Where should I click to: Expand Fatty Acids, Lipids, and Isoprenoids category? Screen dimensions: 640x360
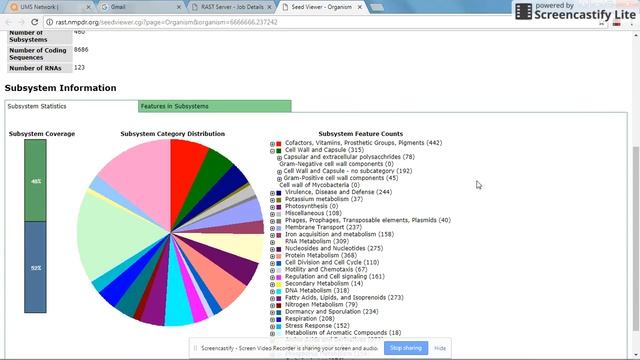tap(272, 299)
